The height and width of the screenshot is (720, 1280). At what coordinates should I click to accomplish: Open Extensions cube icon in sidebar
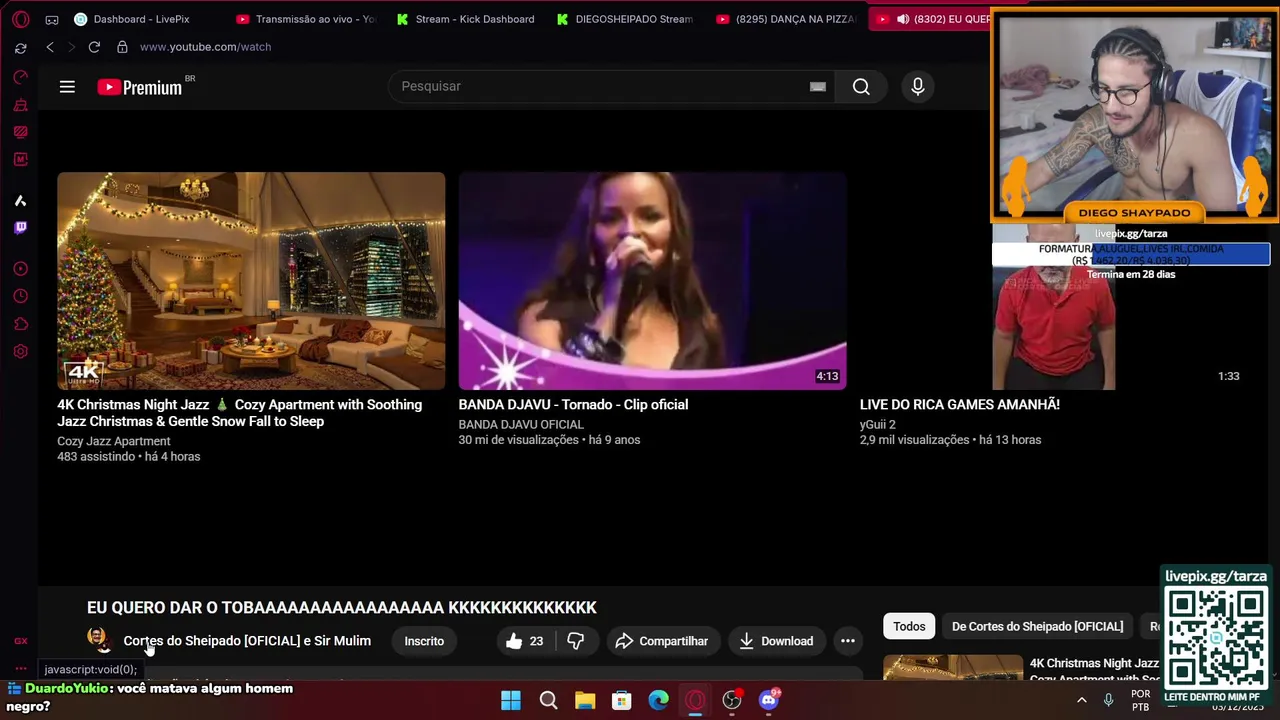click(x=20, y=324)
